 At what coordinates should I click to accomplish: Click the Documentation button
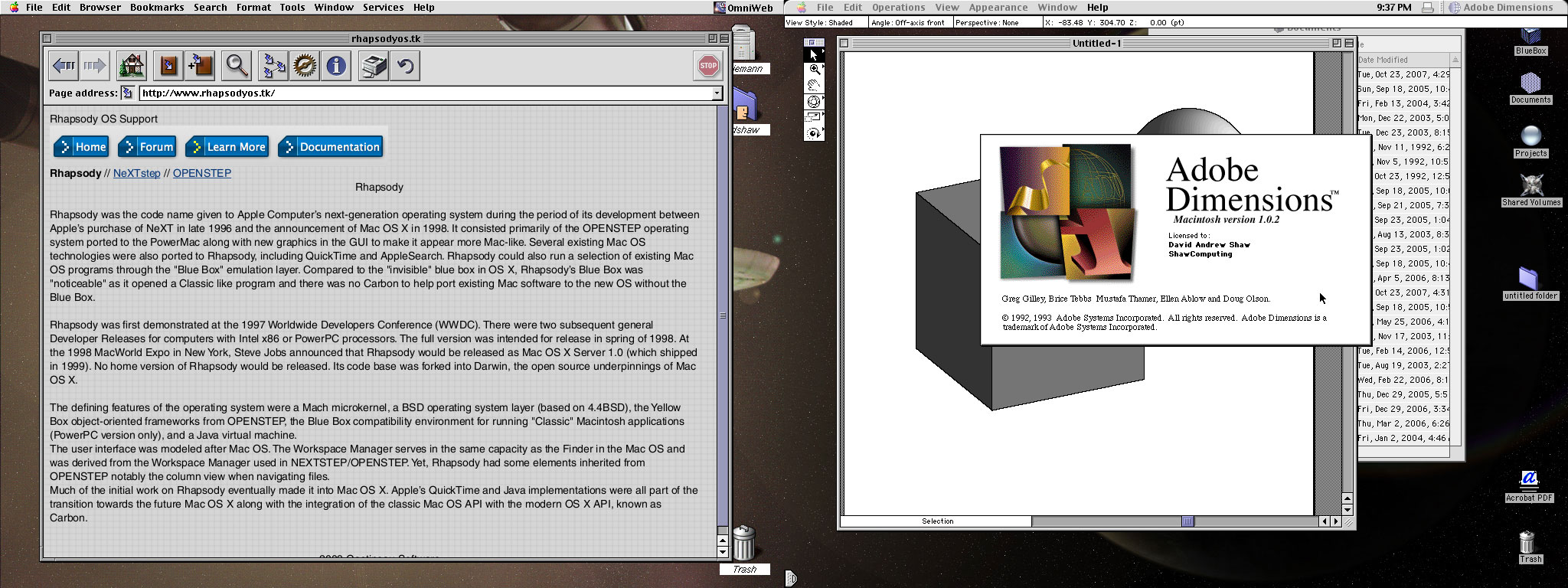click(x=331, y=147)
